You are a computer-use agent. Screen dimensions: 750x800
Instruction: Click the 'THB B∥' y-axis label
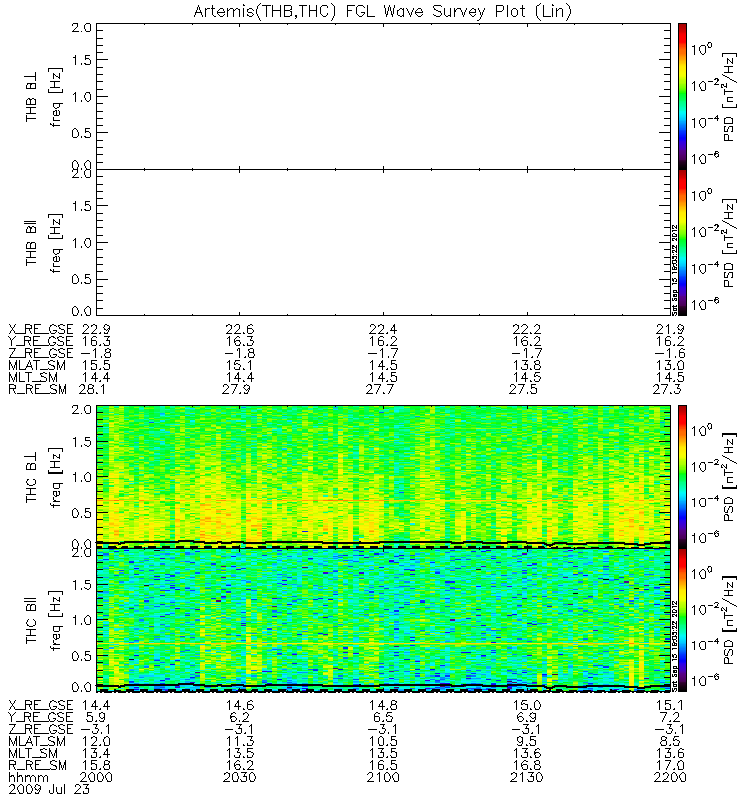click(x=32, y=243)
